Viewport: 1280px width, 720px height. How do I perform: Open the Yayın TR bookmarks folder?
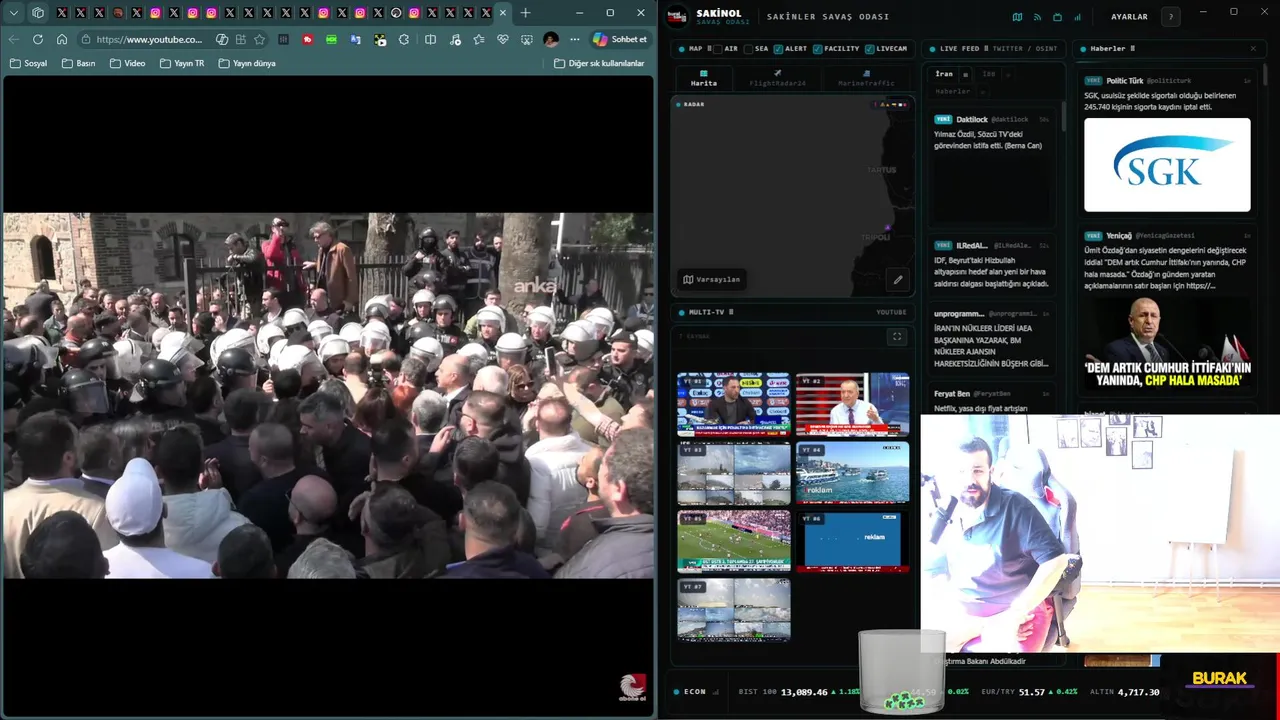[182, 63]
